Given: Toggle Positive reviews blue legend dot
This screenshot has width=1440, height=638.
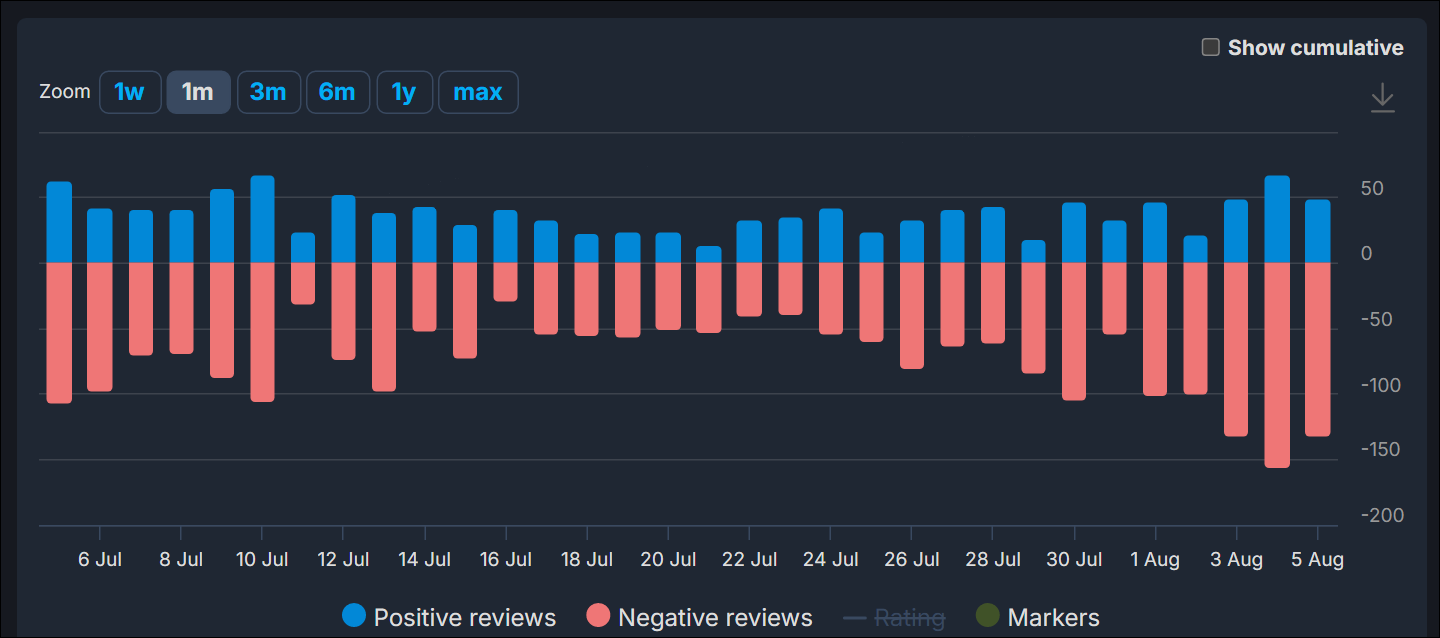Looking at the screenshot, I should pos(354,617).
